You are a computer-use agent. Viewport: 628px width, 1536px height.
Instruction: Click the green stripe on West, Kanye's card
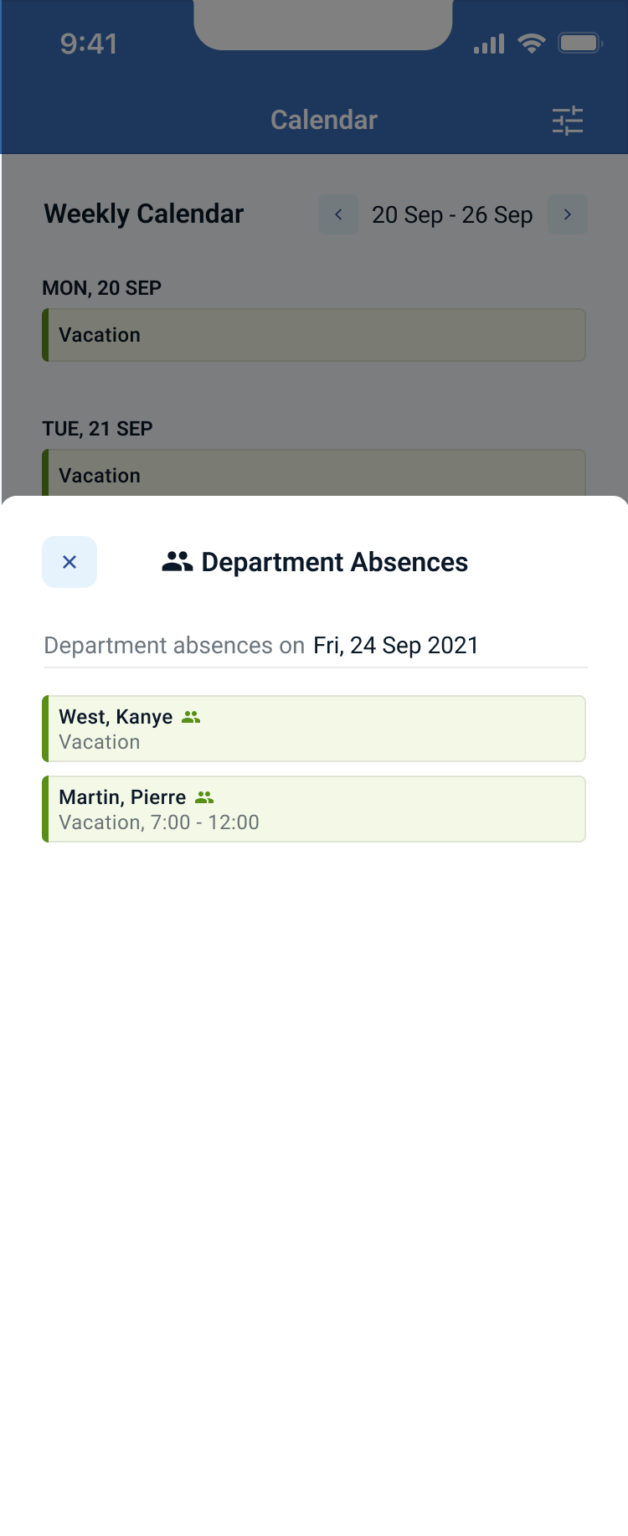45,728
